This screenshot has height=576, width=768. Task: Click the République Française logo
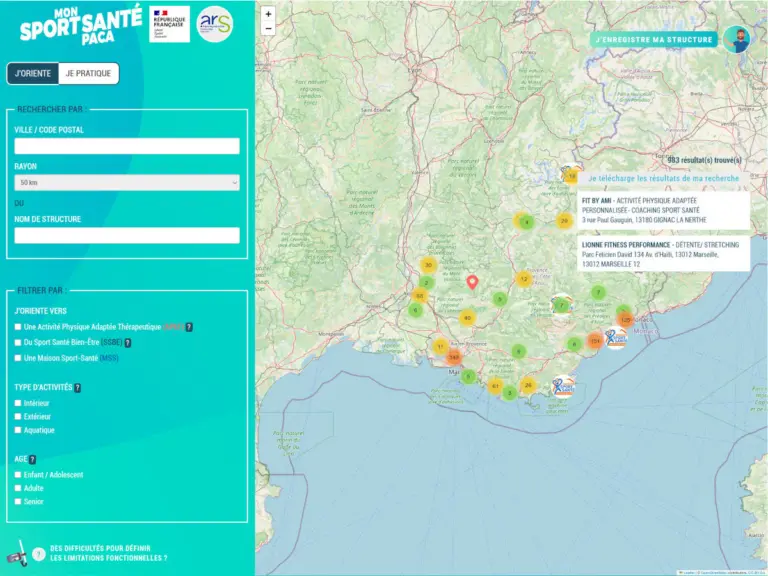click(169, 24)
